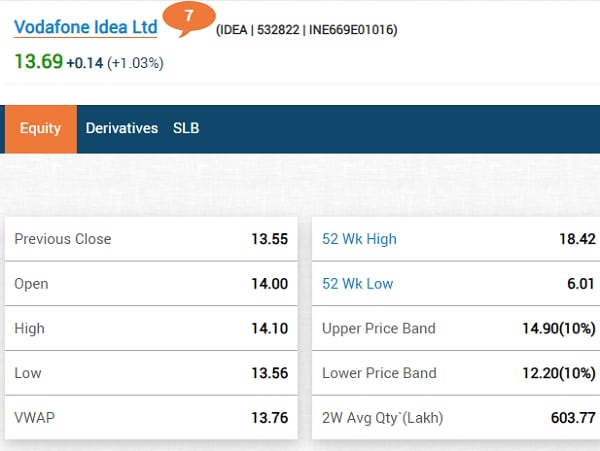Switch to the Derivatives tab
The height and width of the screenshot is (451, 600).
(122, 129)
